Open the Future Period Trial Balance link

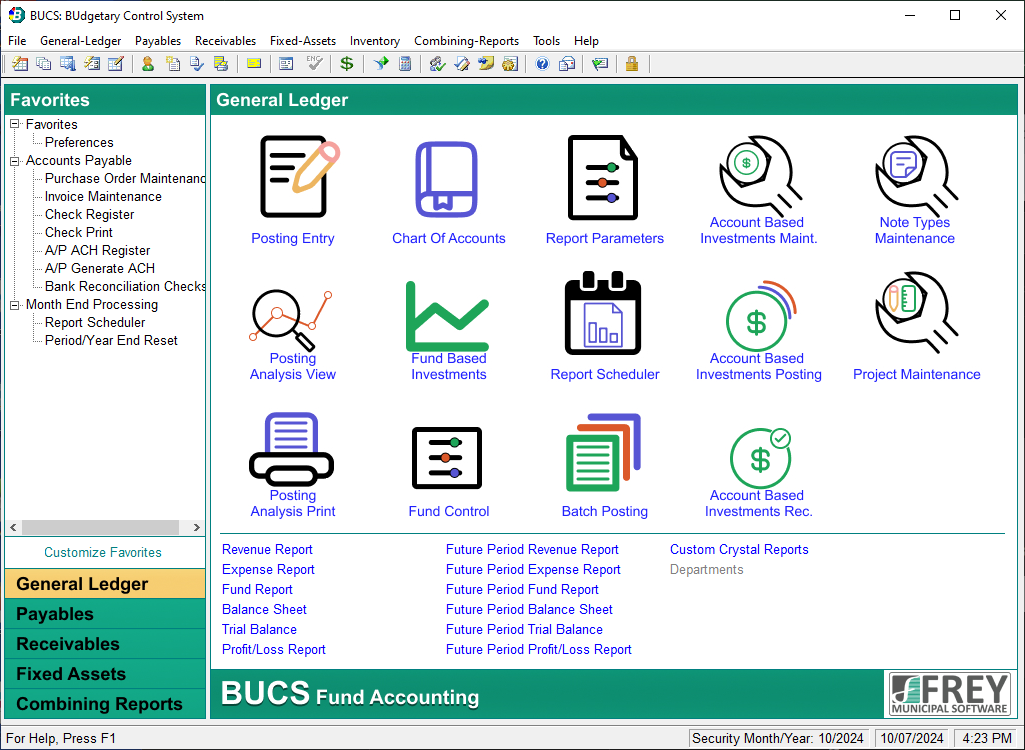(x=524, y=630)
